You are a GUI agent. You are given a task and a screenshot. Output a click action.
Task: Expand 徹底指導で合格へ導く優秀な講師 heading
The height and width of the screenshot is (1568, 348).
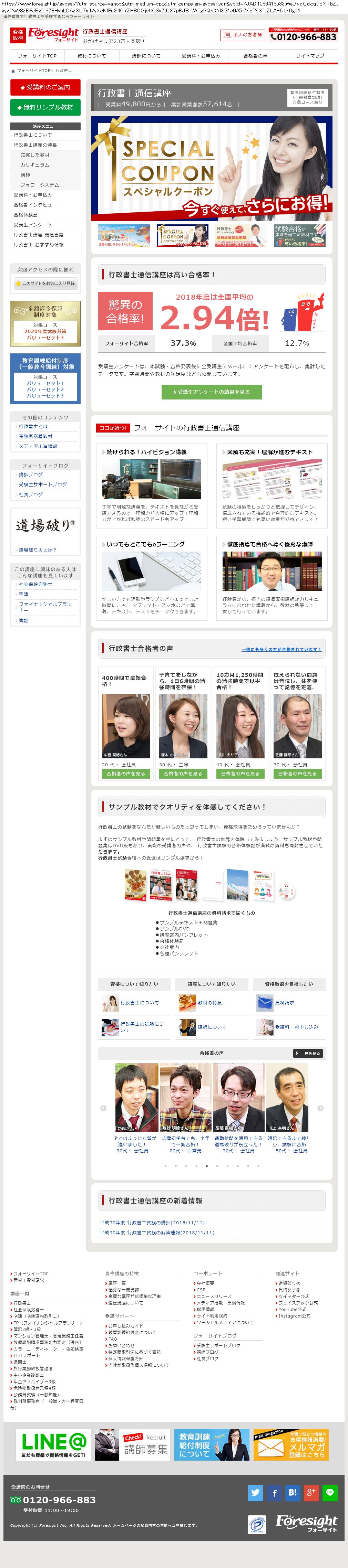(x=269, y=544)
